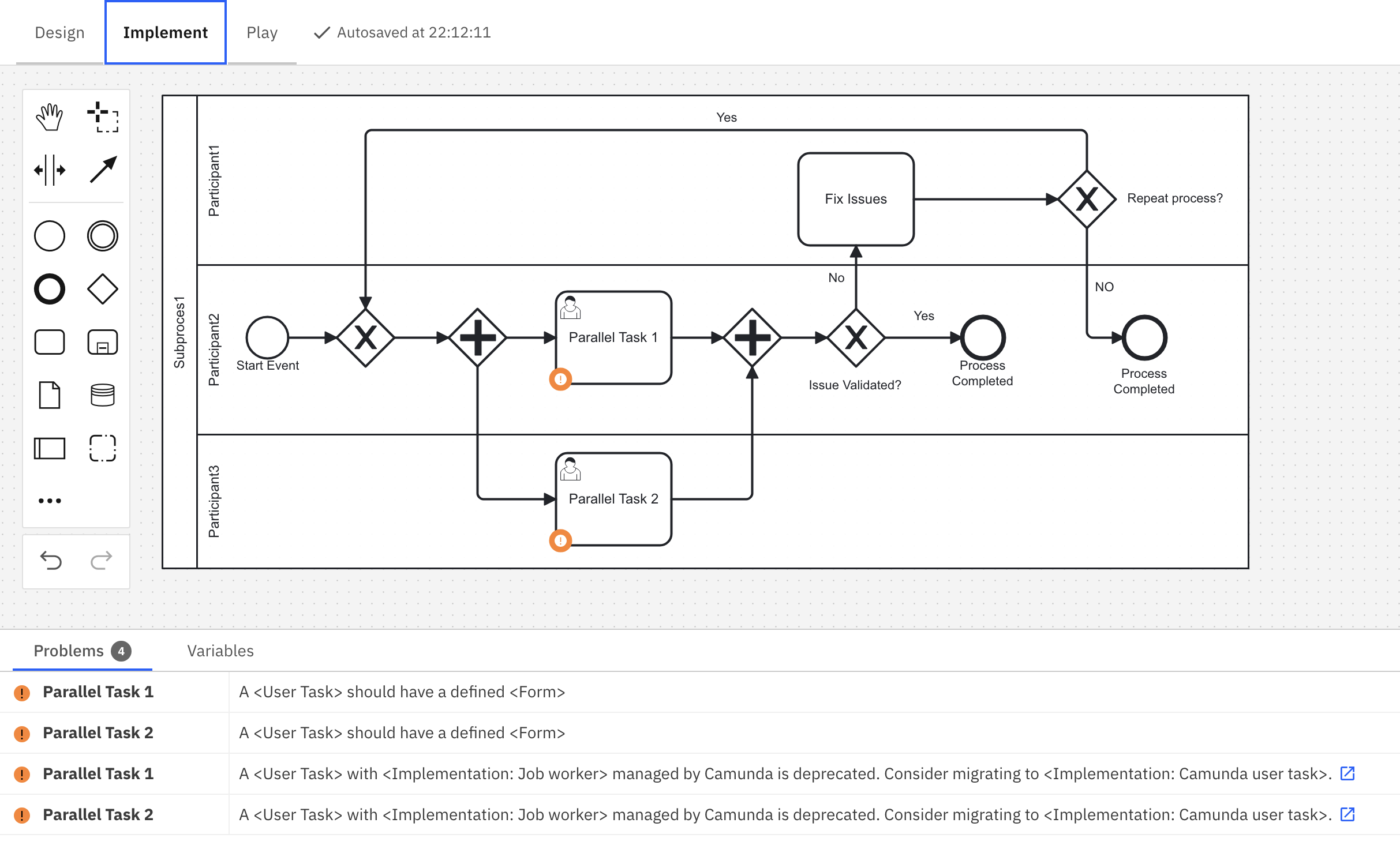Create a start event from palette
The height and width of the screenshot is (849, 1400).
coord(50,236)
